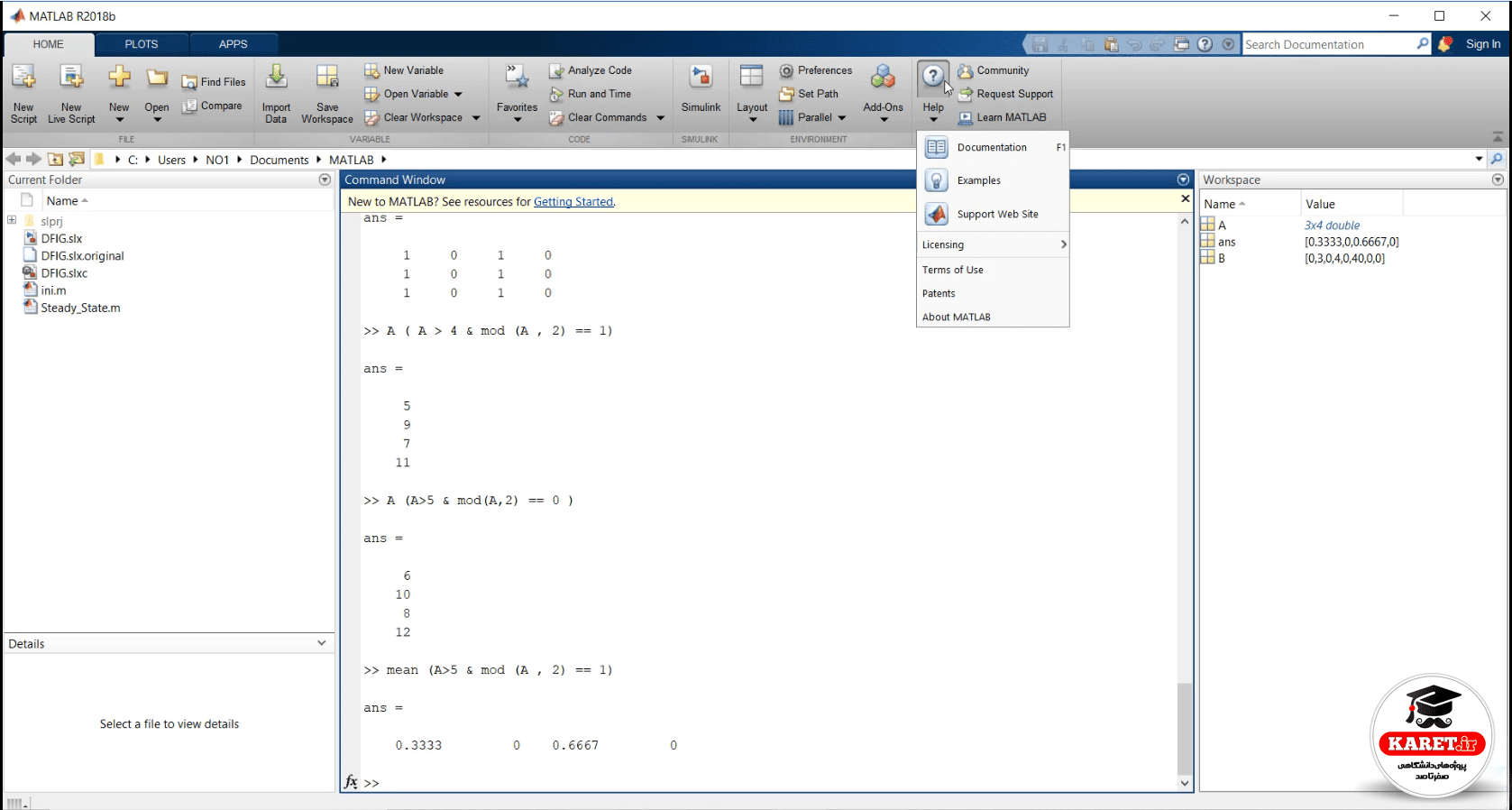Select the DFIG.slx file
Image resolution: width=1512 pixels, height=810 pixels.
(61, 238)
